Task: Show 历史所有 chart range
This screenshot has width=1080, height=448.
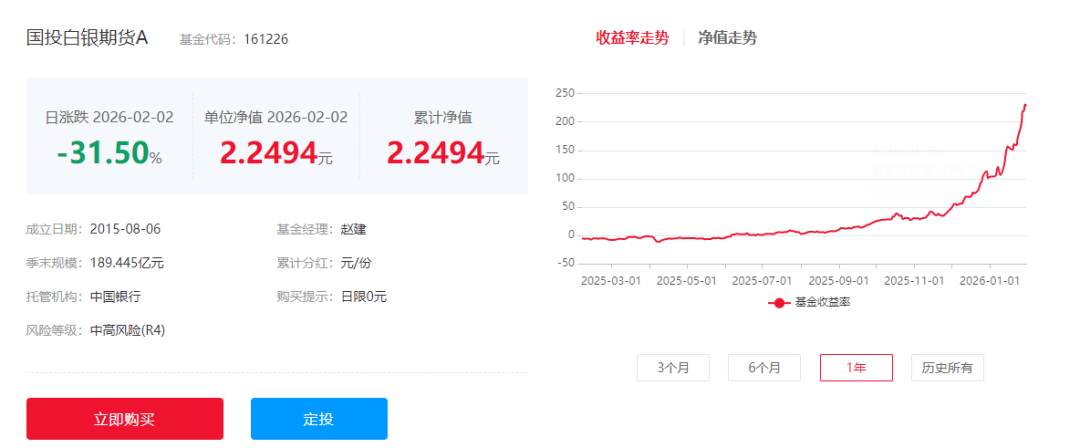Action: (x=947, y=367)
